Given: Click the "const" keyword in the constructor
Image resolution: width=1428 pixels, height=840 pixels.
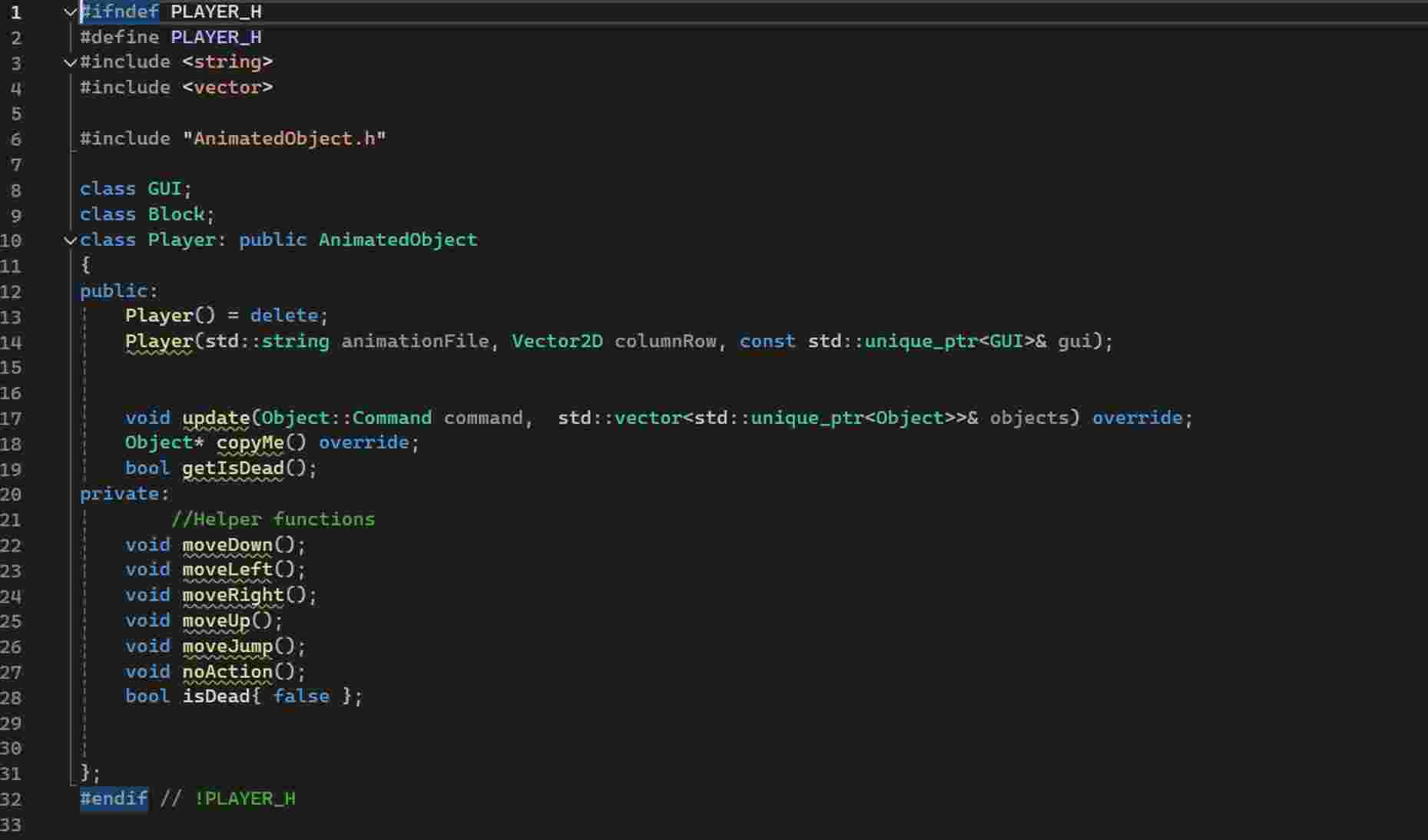Looking at the screenshot, I should tap(767, 341).
